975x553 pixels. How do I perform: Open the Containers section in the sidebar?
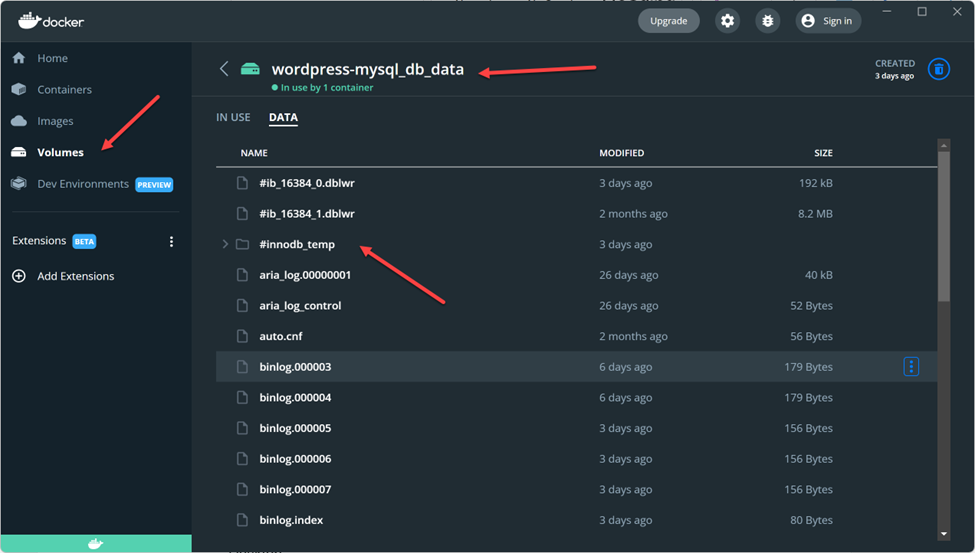[x=64, y=90]
